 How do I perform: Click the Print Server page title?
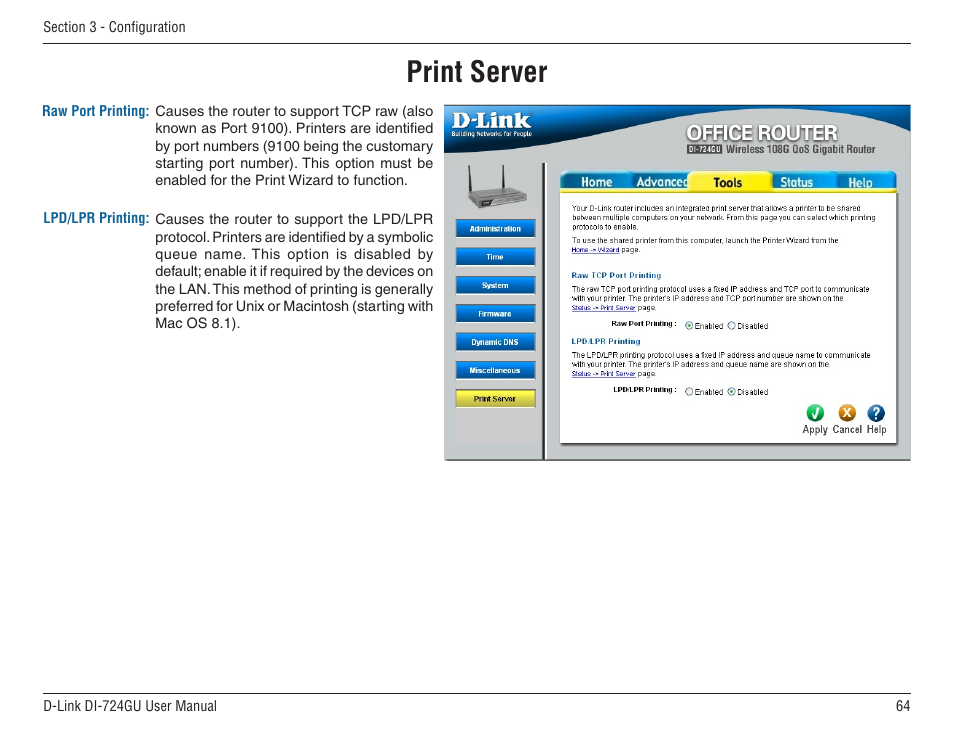477,72
